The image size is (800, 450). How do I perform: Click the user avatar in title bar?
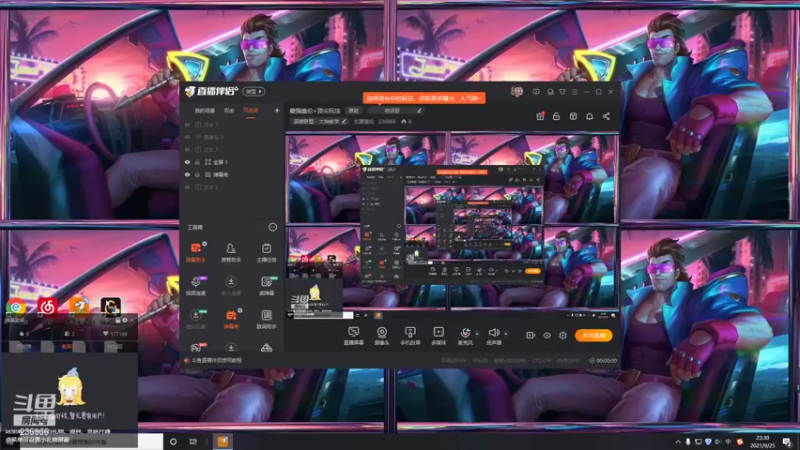coord(517,92)
